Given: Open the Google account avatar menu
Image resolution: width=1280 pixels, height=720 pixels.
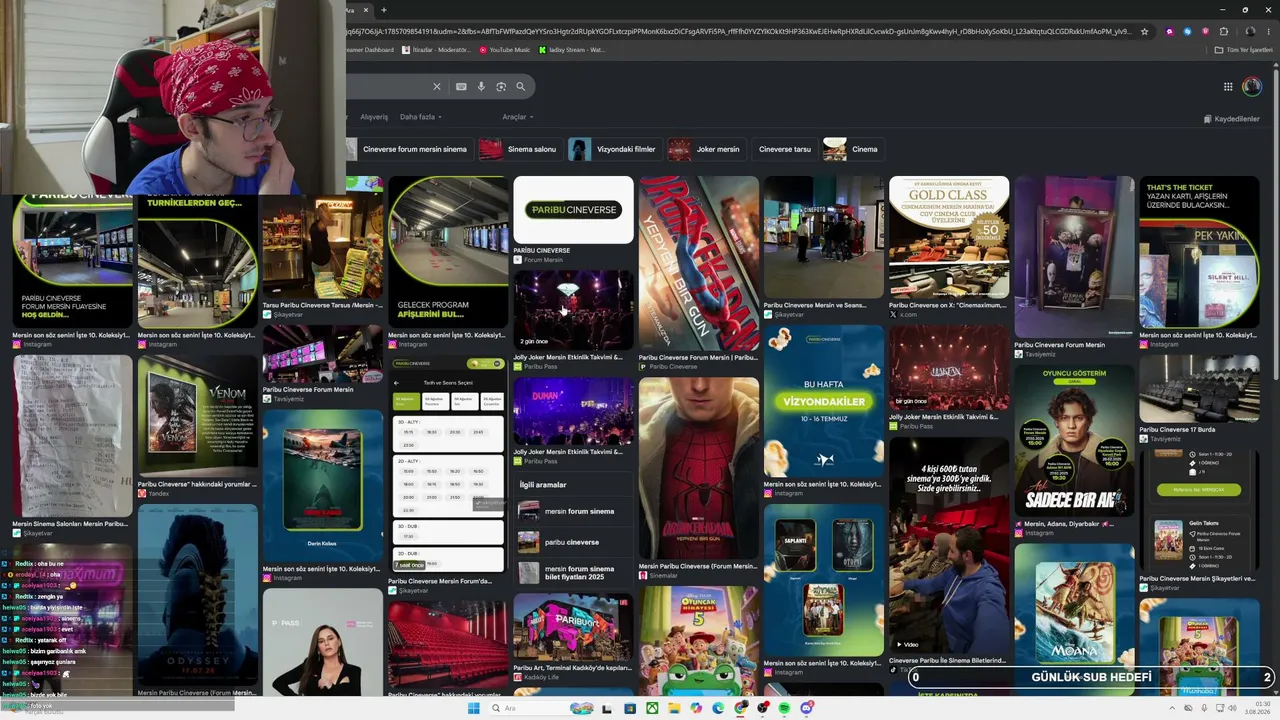Looking at the screenshot, I should (1251, 87).
